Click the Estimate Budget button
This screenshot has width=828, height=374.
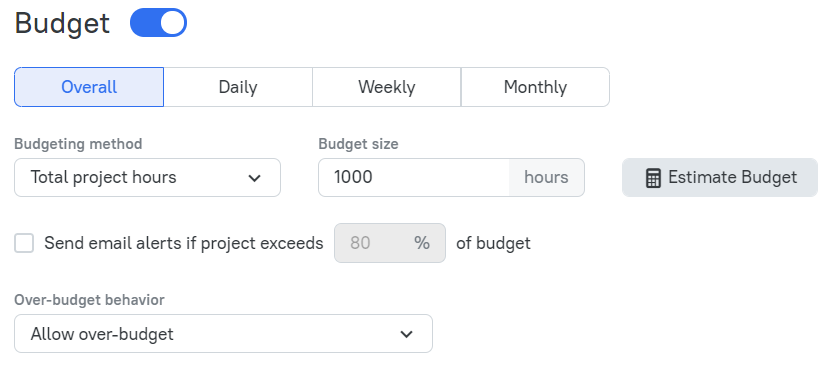(720, 177)
